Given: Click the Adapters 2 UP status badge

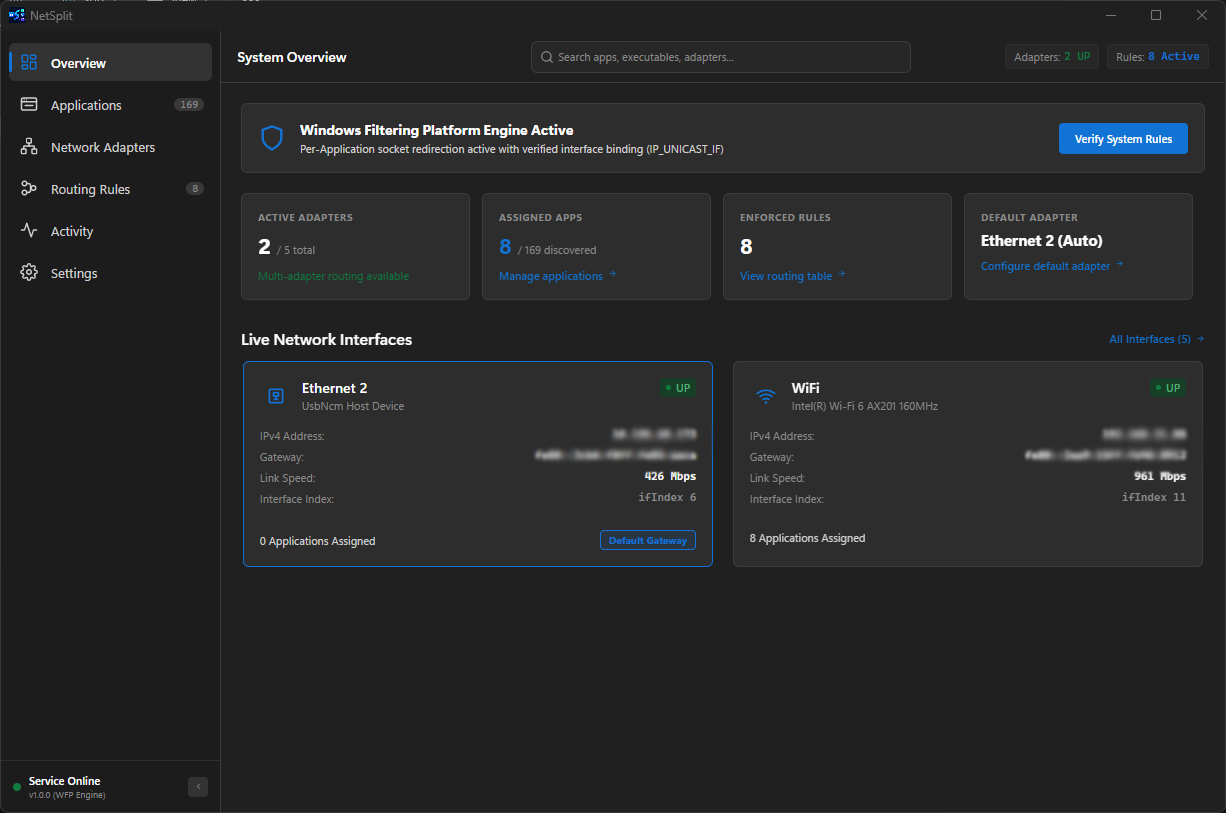Looking at the screenshot, I should coord(1052,57).
